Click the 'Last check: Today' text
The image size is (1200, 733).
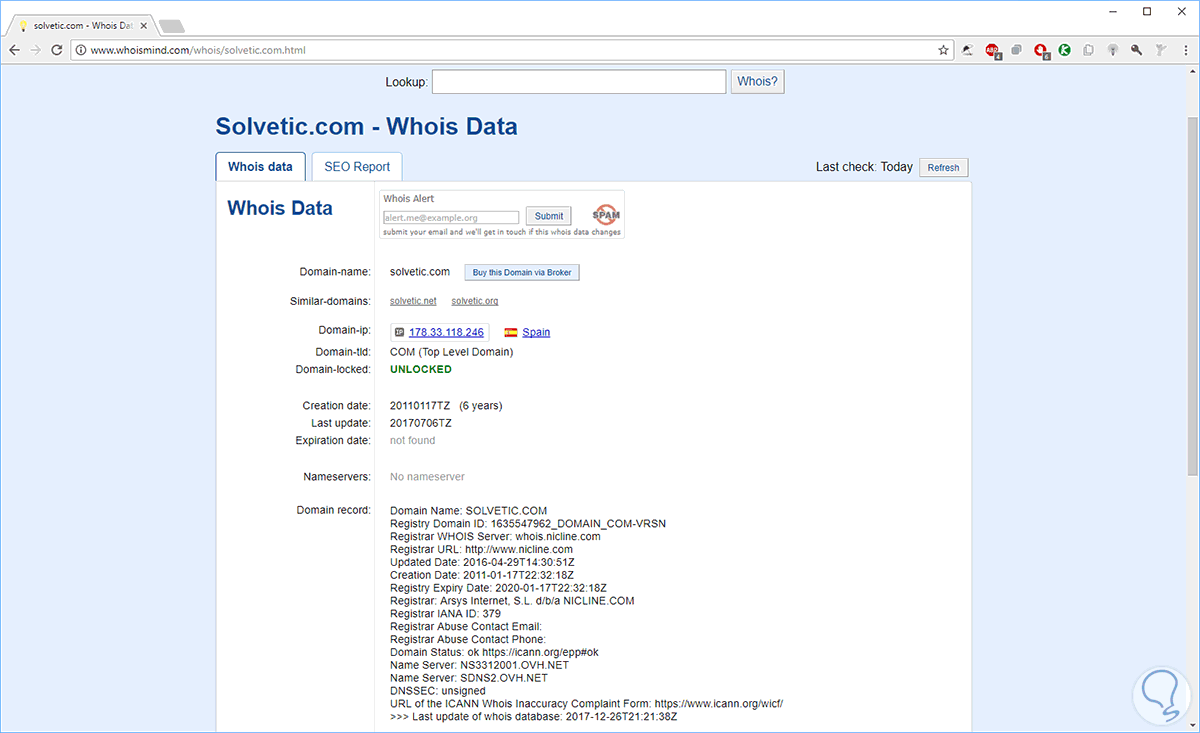[x=864, y=167]
